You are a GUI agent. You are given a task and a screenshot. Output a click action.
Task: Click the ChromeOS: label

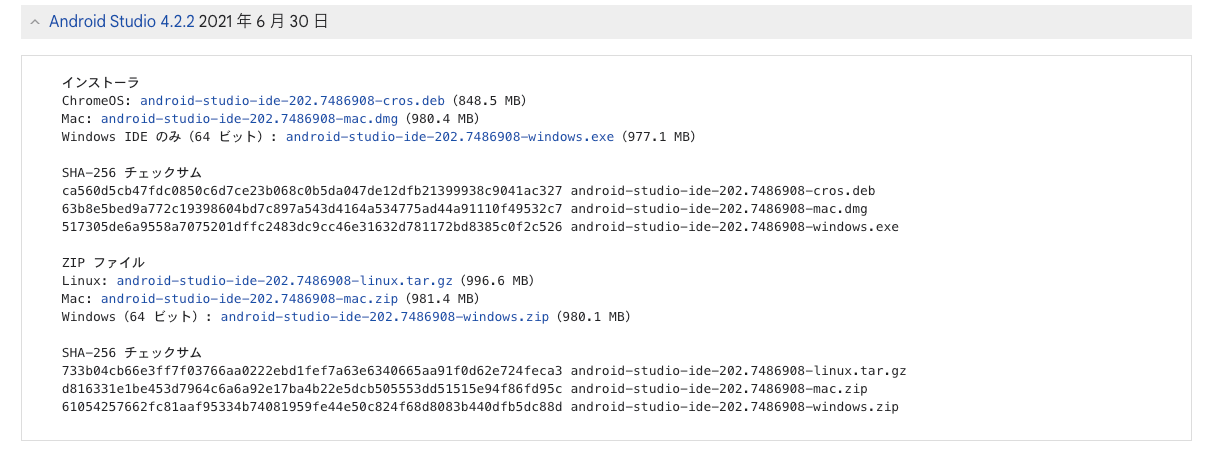(x=97, y=101)
